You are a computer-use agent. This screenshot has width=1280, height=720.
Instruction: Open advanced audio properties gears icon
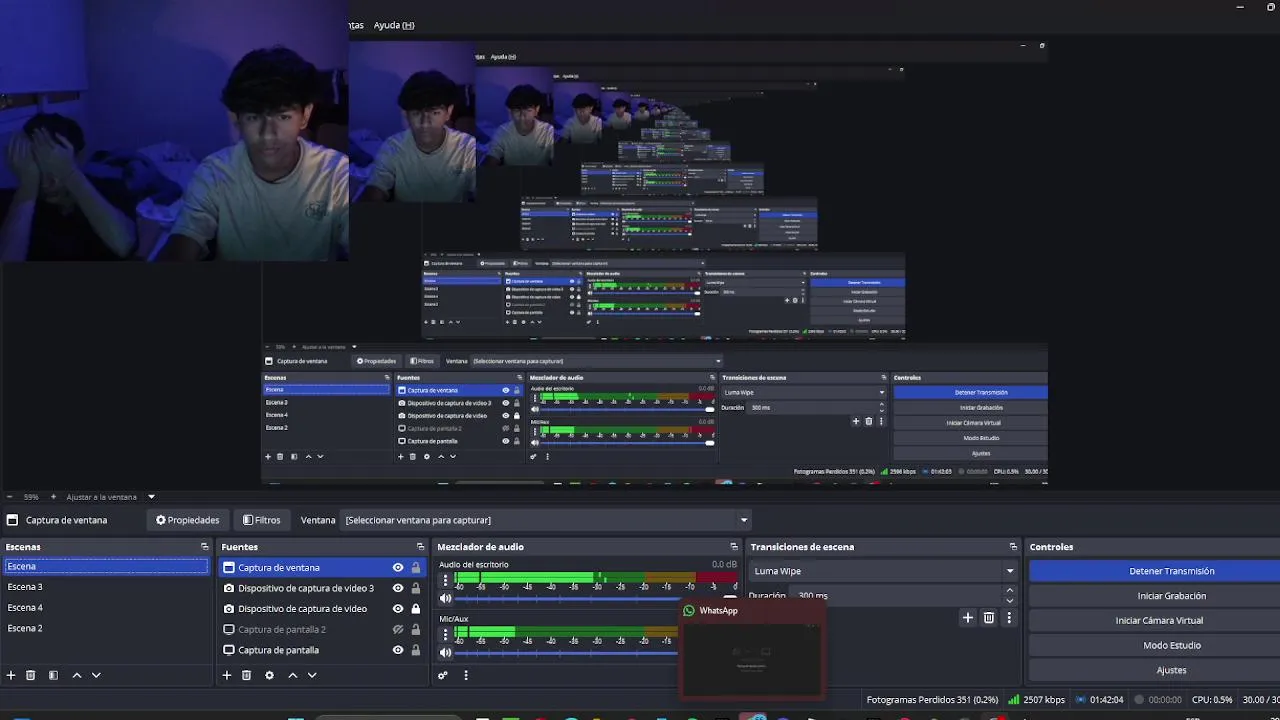point(443,675)
